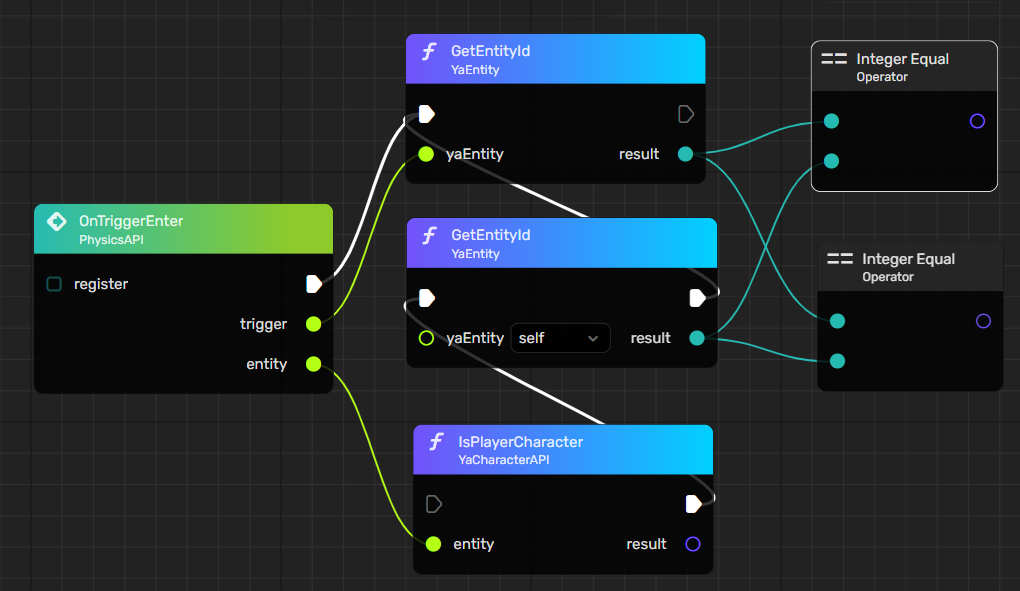Toggle the register checkbox on OnTriggerEnter
Image resolution: width=1020 pixels, height=591 pixels.
click(54, 284)
